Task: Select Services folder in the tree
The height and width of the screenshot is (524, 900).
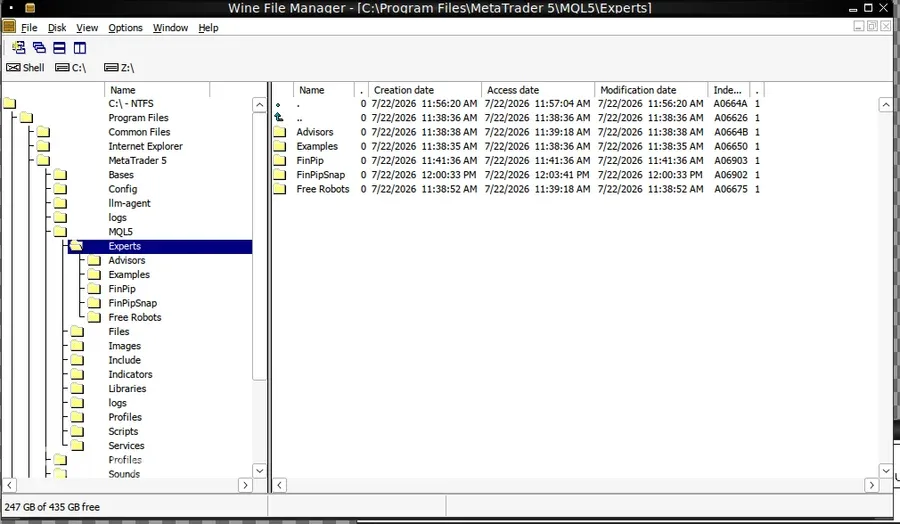Action: [126, 446]
